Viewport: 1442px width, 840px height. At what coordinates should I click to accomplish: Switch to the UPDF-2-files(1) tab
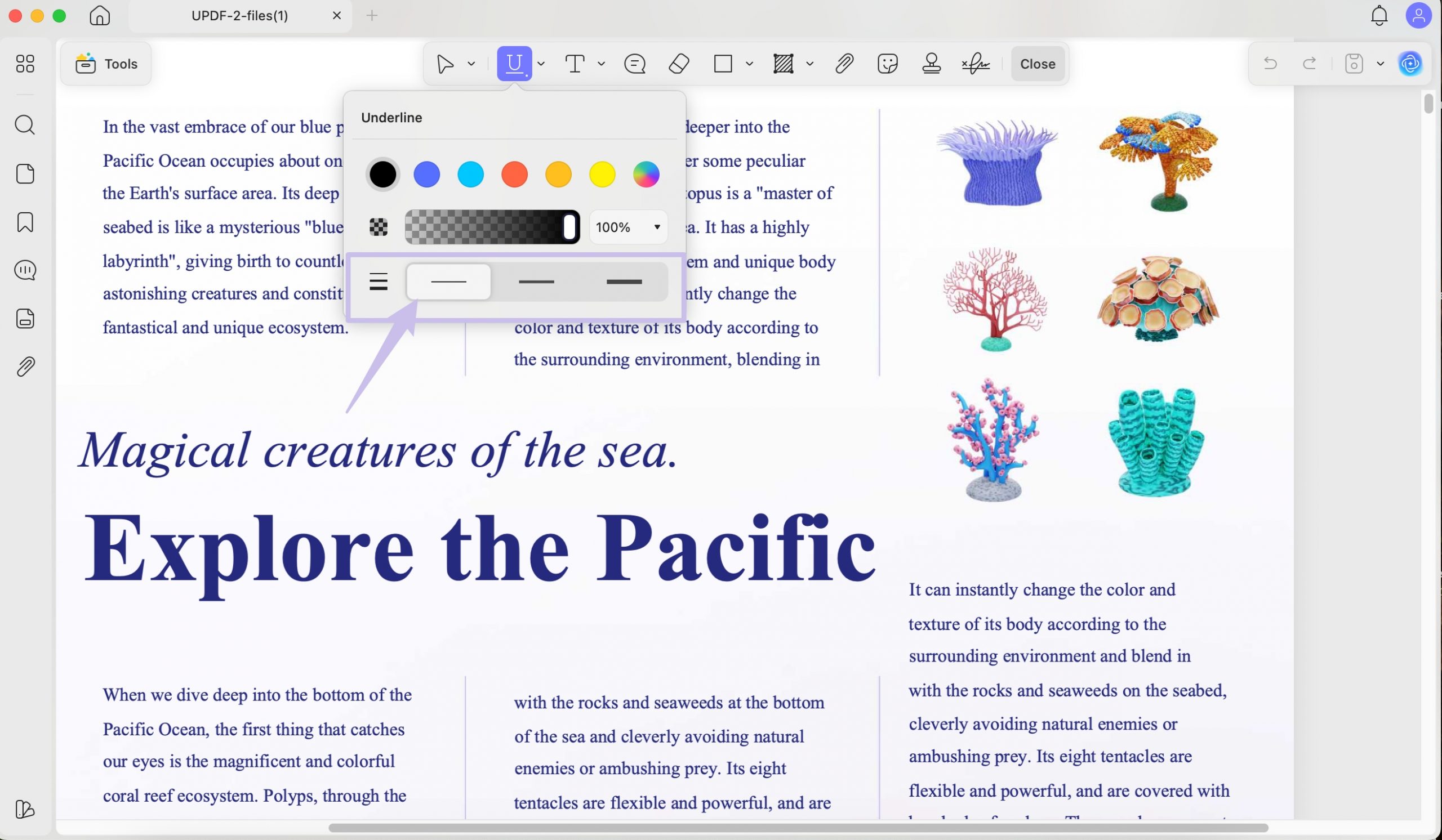click(239, 15)
